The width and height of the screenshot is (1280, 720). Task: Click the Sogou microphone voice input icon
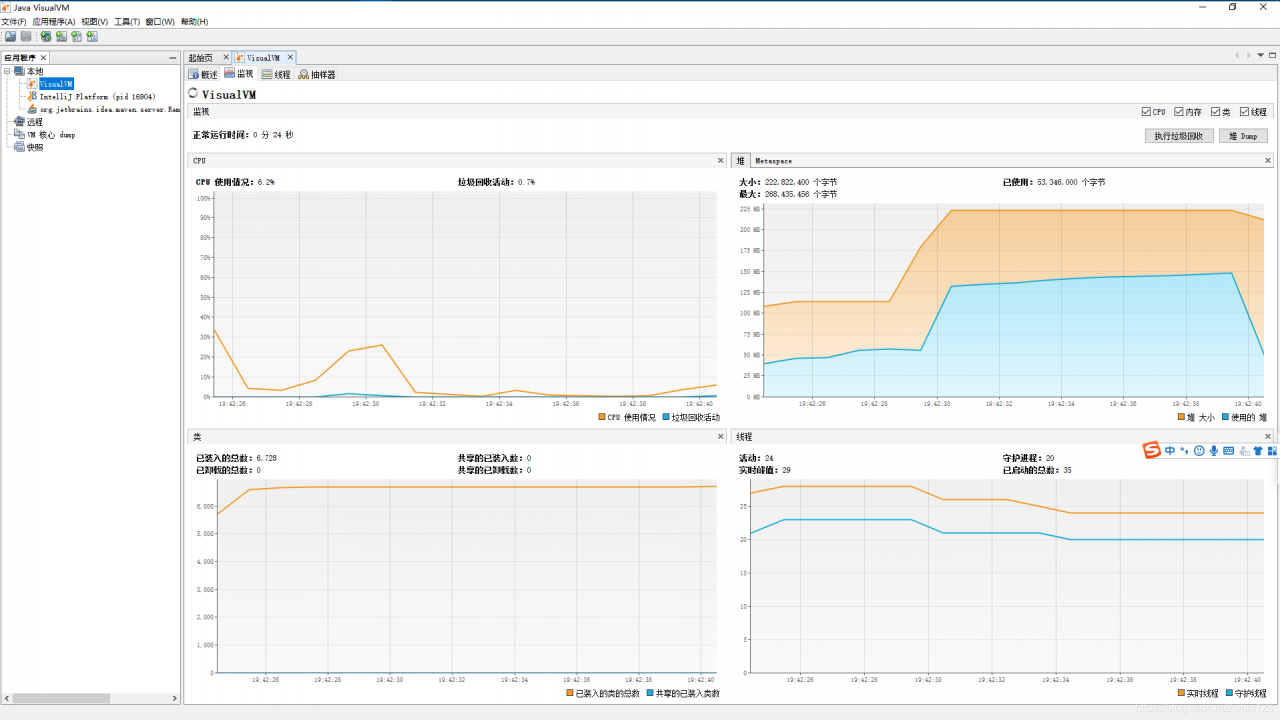click(1214, 451)
